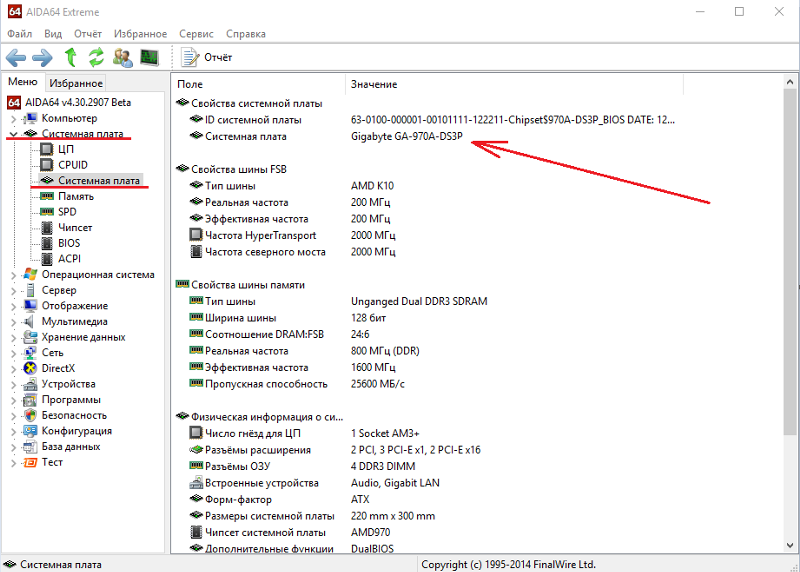Refresh using the green circular arrows icon
This screenshot has width=800, height=572.
(x=96, y=57)
